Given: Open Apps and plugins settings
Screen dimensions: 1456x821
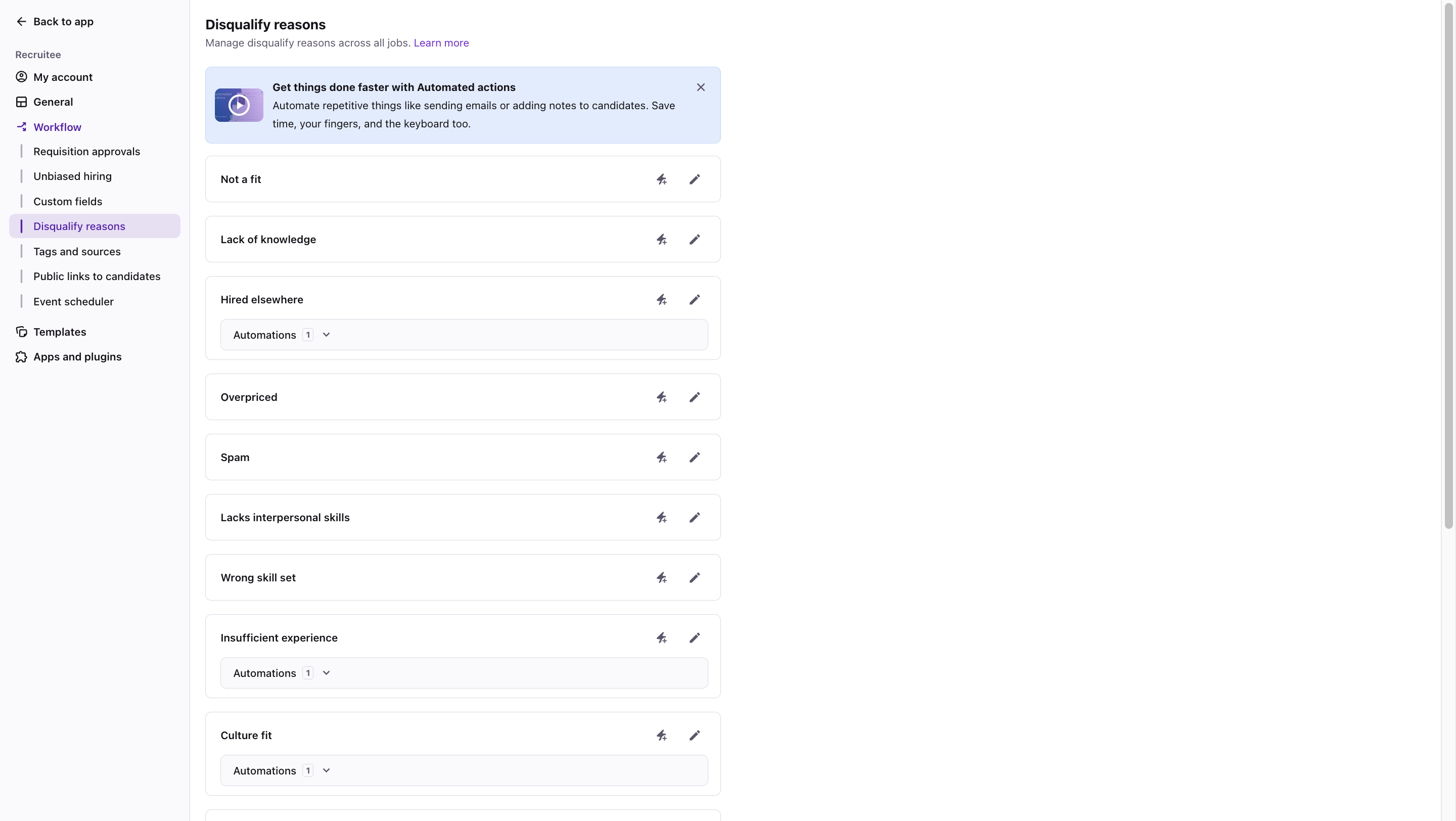Looking at the screenshot, I should 77,356.
